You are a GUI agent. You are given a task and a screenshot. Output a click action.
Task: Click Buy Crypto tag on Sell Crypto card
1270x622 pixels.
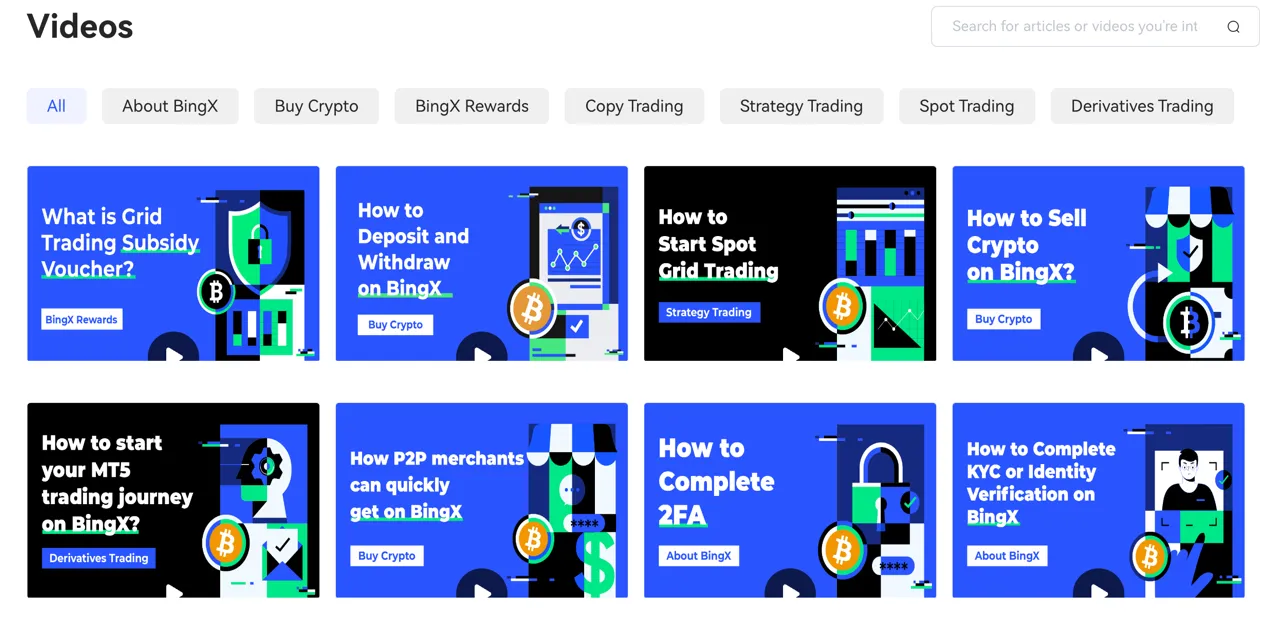(1004, 319)
